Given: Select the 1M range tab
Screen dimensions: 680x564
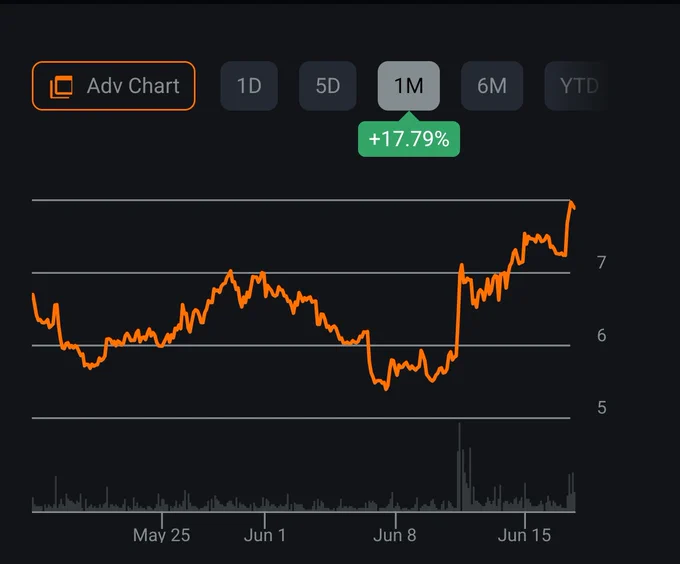Looking at the screenshot, I should click(x=409, y=86).
